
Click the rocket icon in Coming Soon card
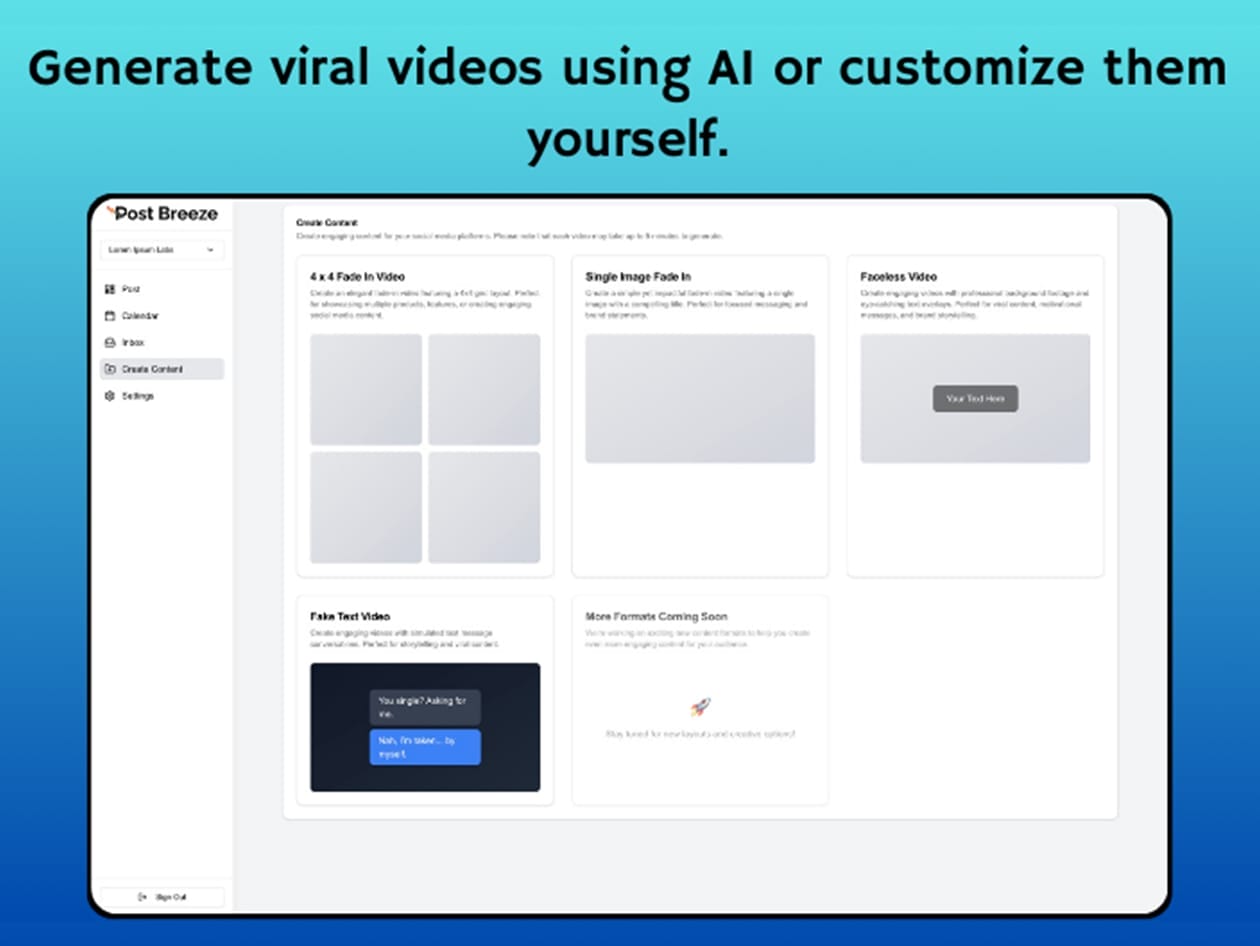pyautogui.click(x=700, y=707)
